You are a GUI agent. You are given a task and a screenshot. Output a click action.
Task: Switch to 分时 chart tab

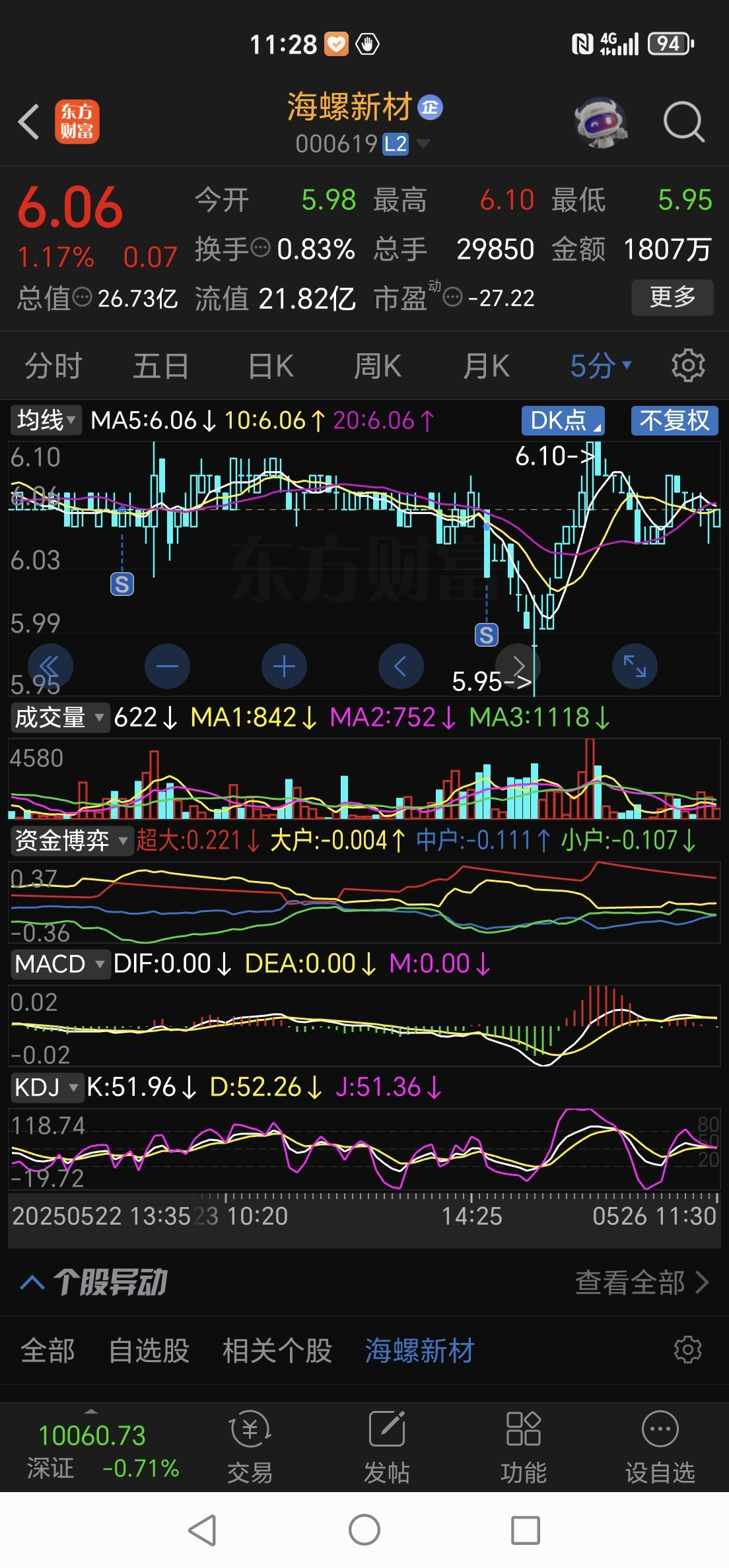click(53, 366)
